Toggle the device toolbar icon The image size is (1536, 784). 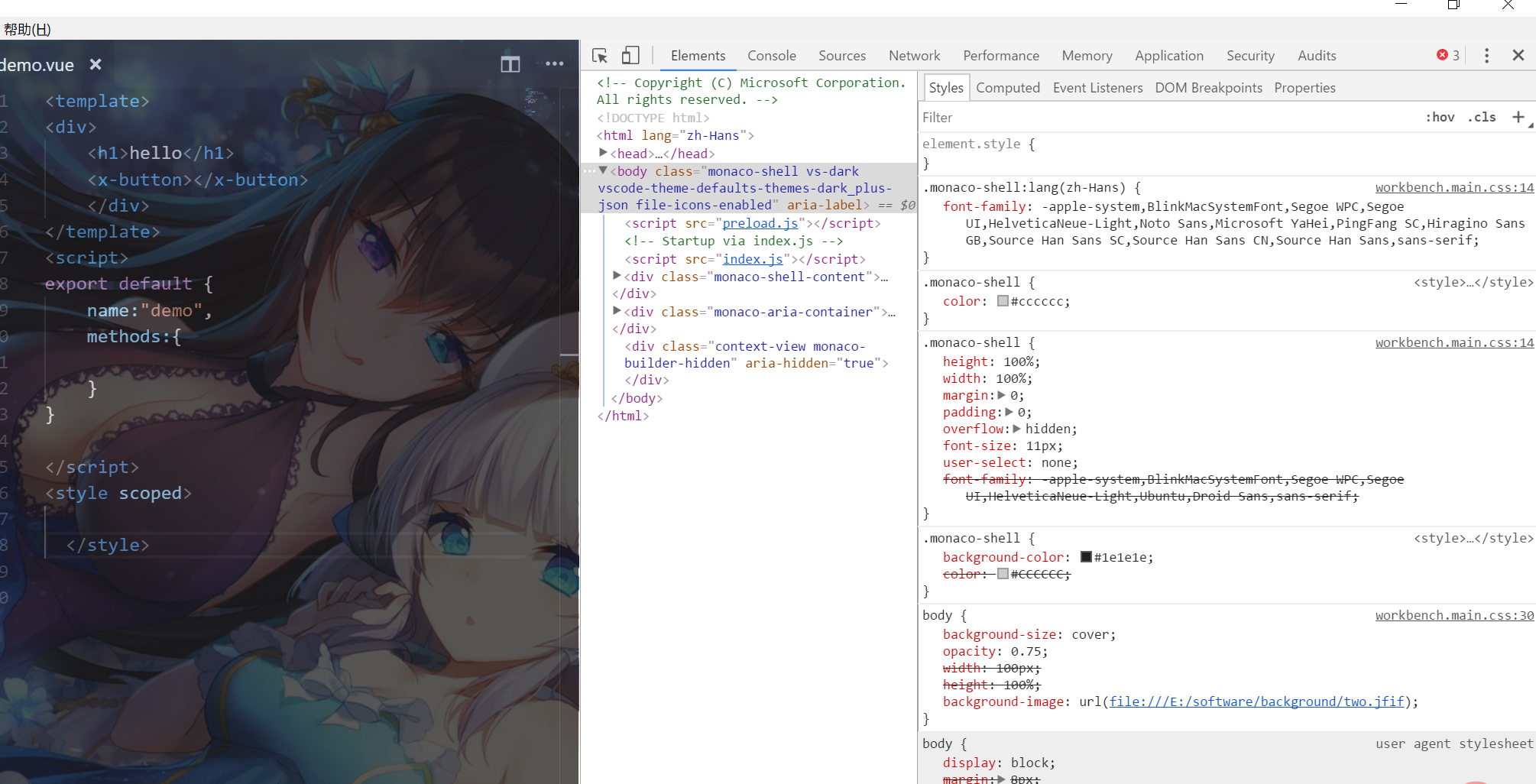(x=630, y=55)
